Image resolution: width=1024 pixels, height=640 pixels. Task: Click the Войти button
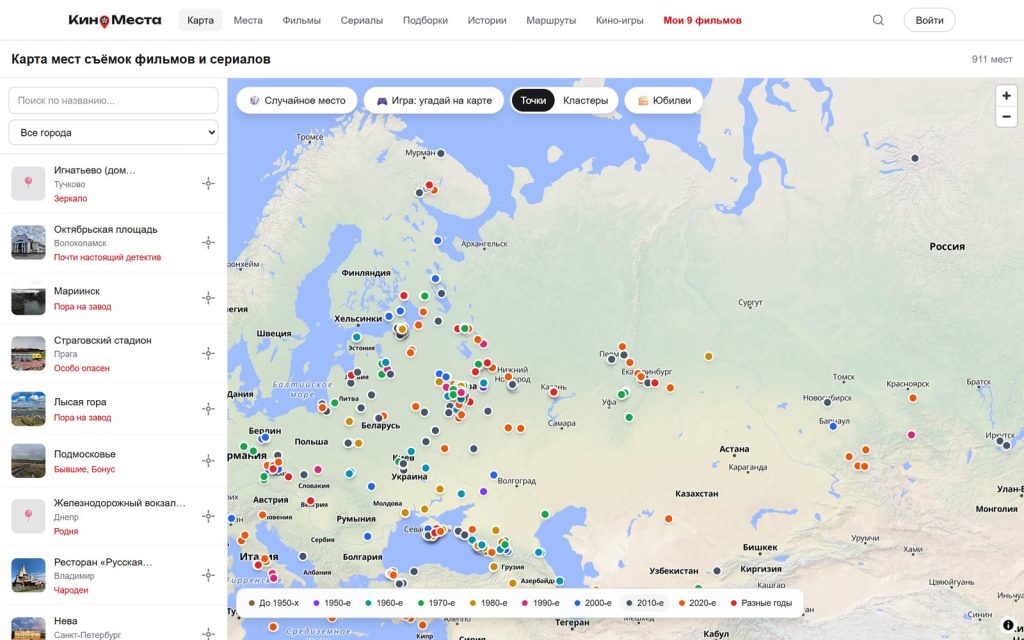coord(929,20)
